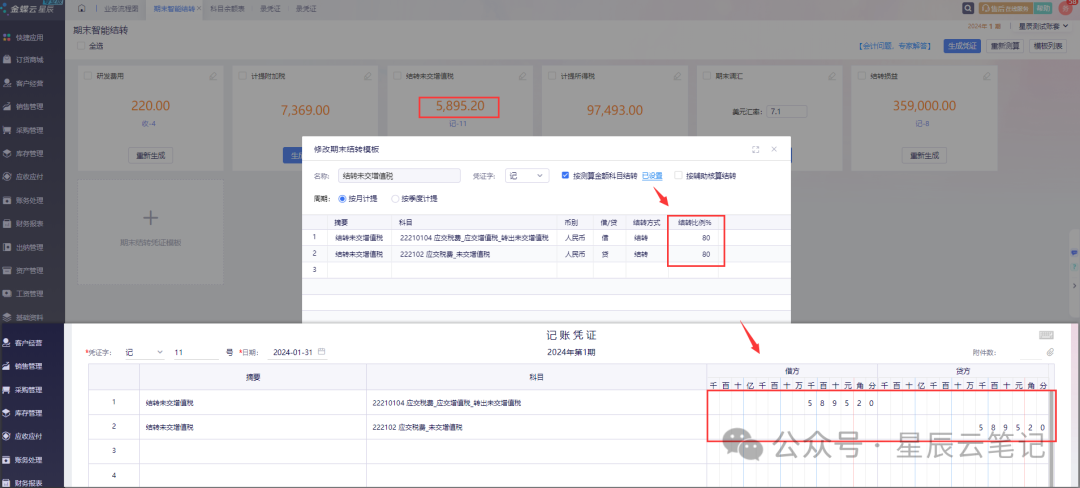Uncheck 按测算金额科目结转 checkbox

[565, 176]
